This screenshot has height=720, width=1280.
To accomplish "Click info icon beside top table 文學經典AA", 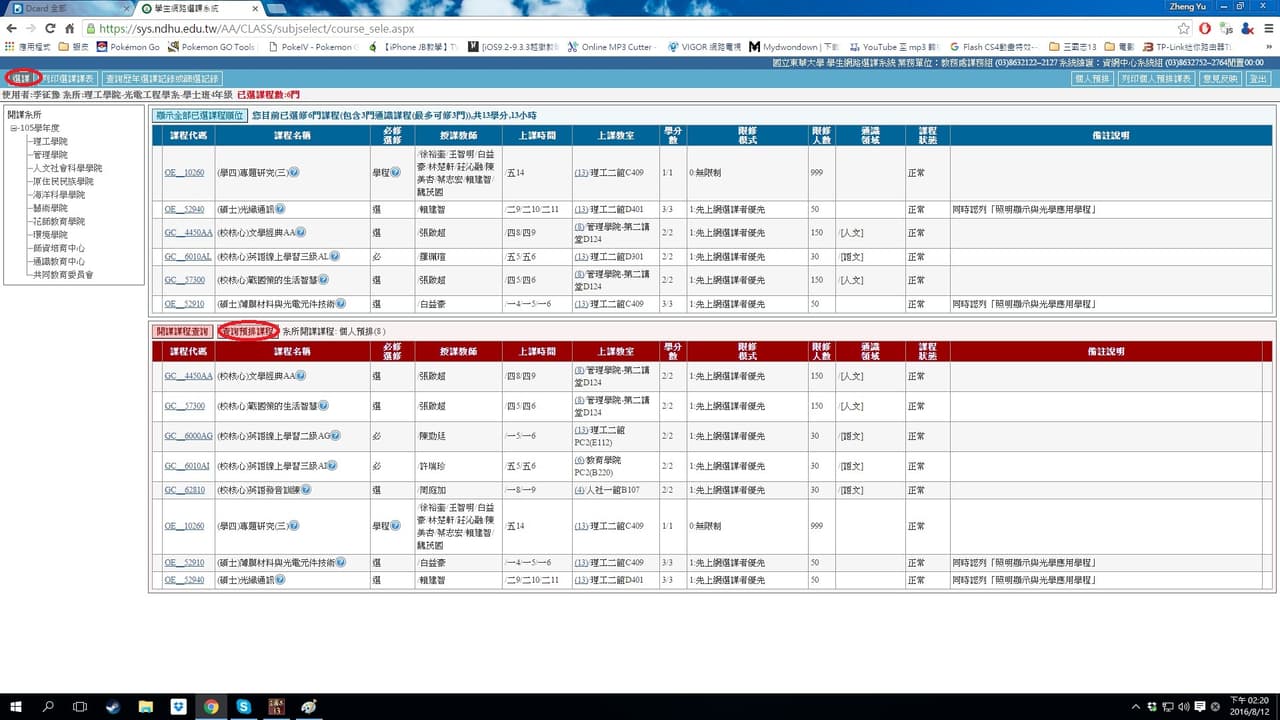I will click(301, 232).
